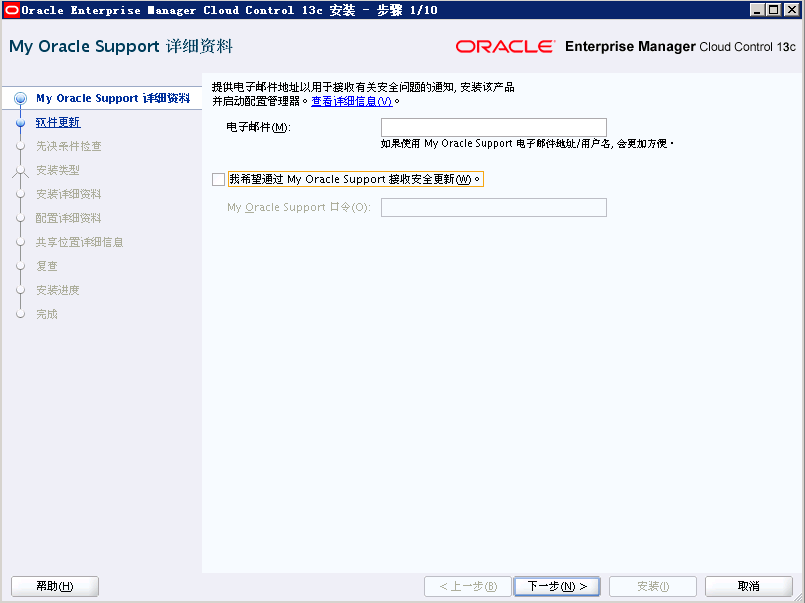Minimize the installer window

[756, 10]
